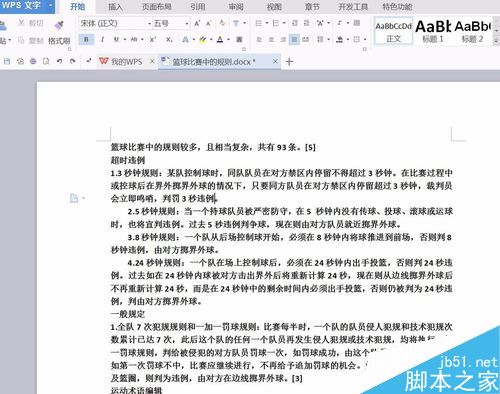
Task: Toggle Bold formatting off
Action: click(86, 40)
